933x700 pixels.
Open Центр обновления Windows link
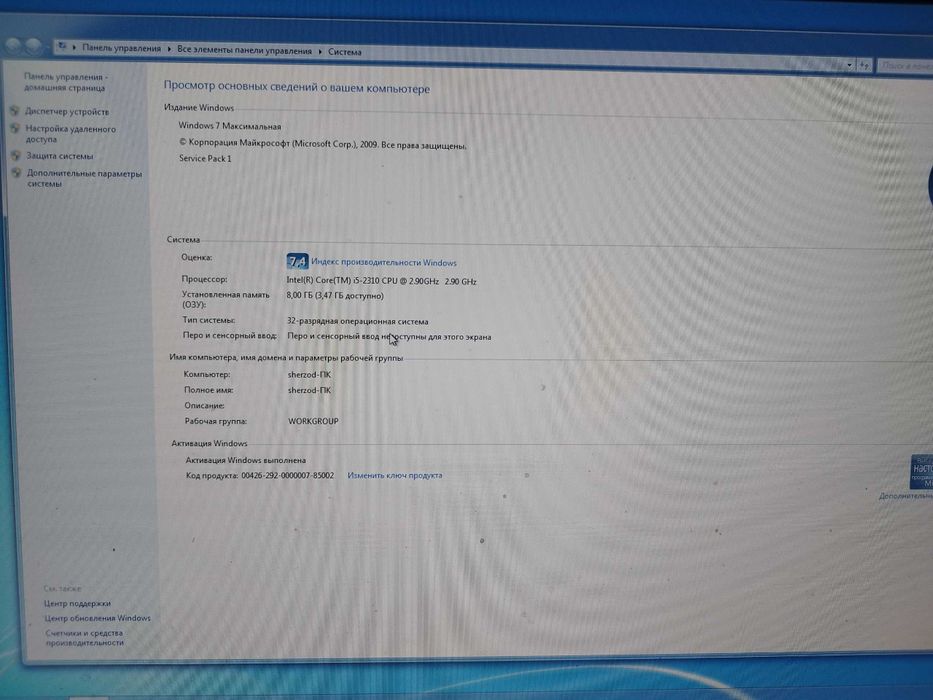98,618
